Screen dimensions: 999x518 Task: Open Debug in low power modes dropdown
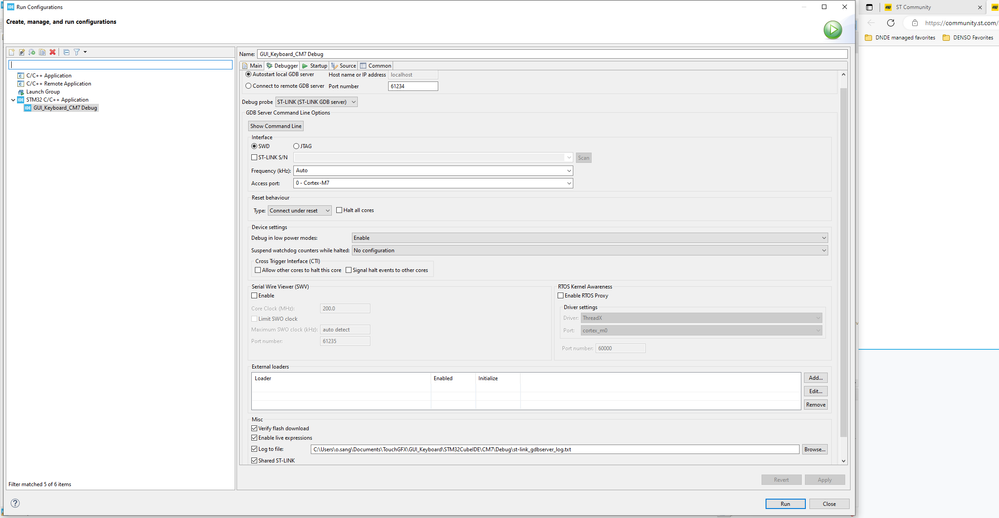point(589,238)
